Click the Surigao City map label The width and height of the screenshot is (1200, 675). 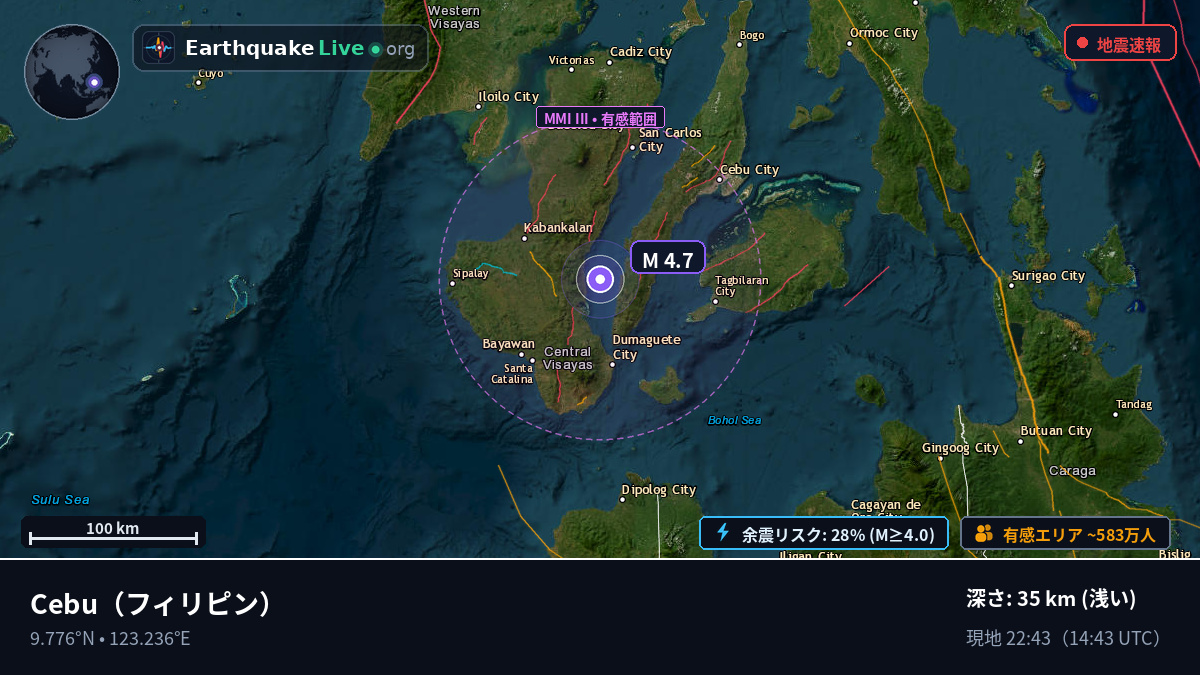(1048, 276)
